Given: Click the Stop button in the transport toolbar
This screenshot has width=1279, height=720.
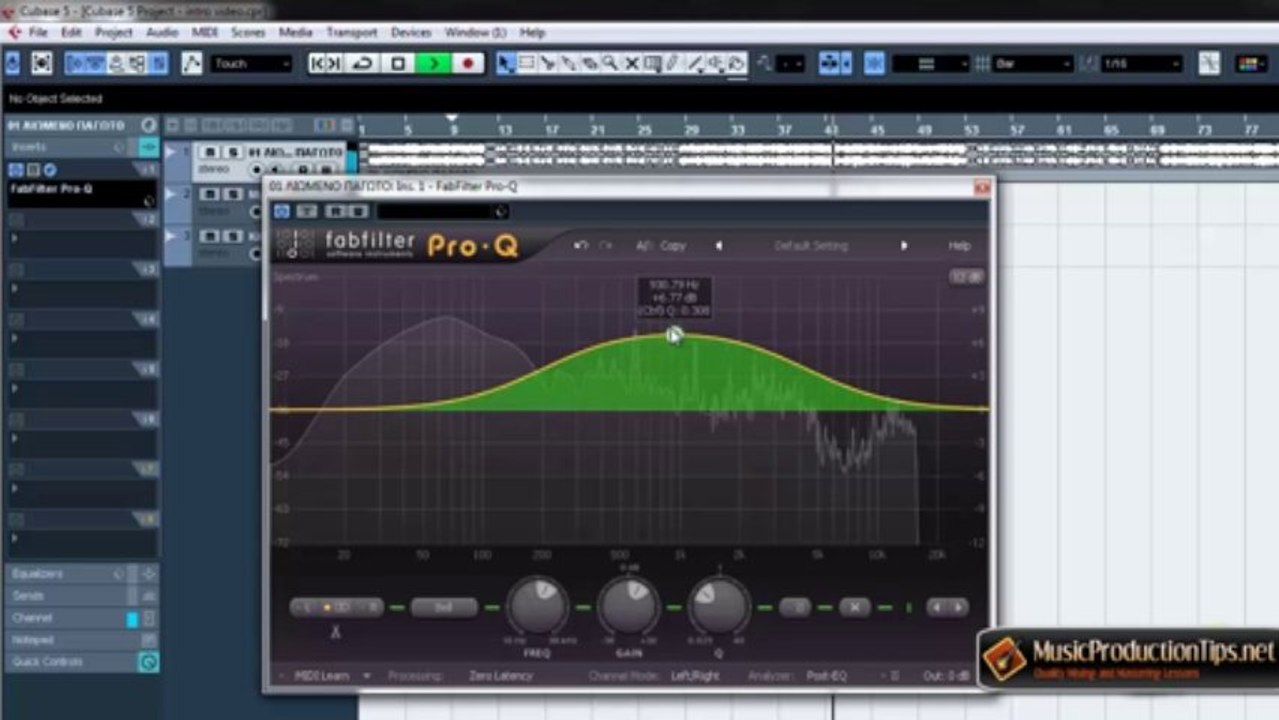Looking at the screenshot, I should [398, 63].
